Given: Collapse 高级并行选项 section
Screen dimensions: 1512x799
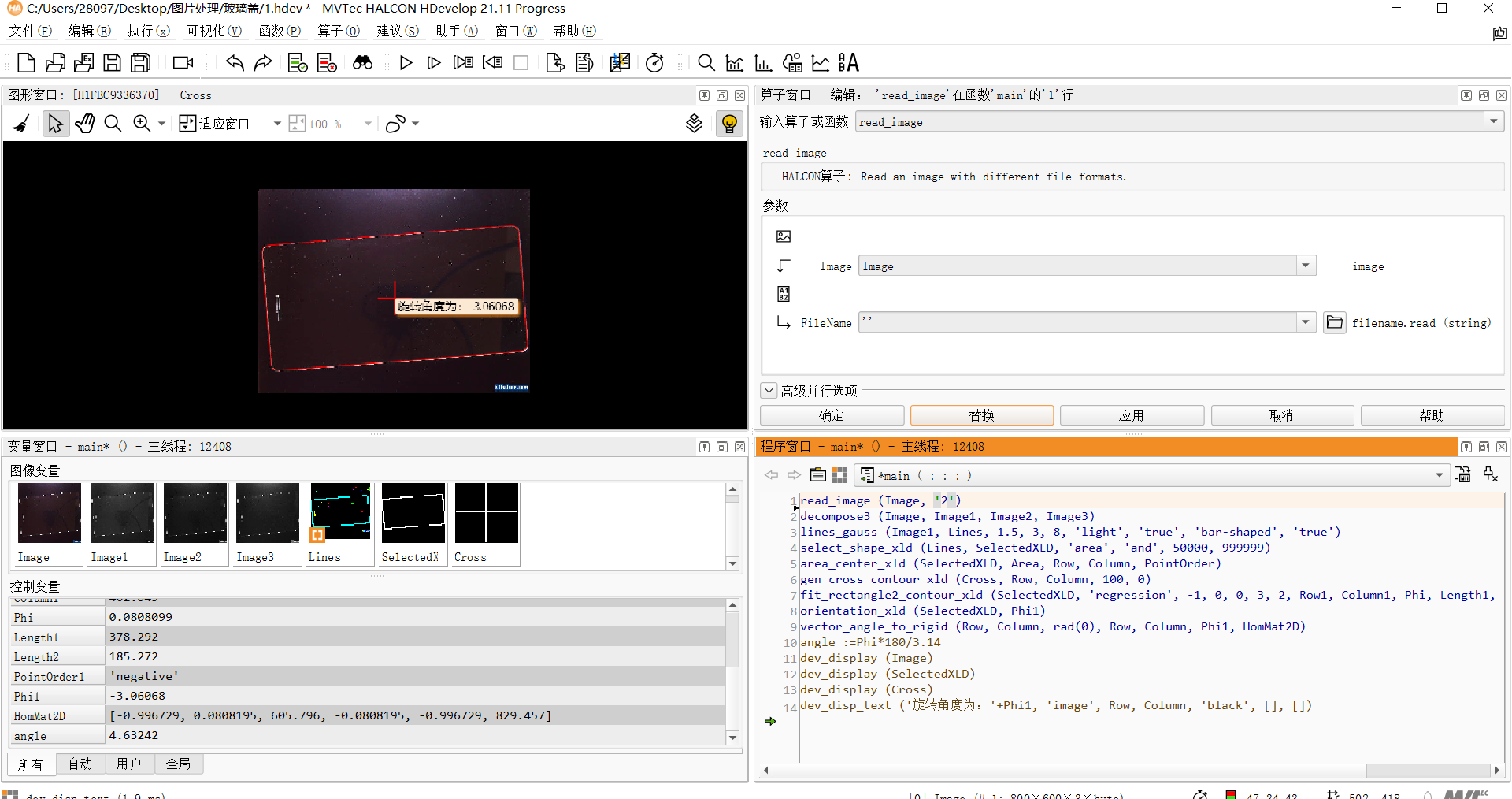Looking at the screenshot, I should pos(769,391).
